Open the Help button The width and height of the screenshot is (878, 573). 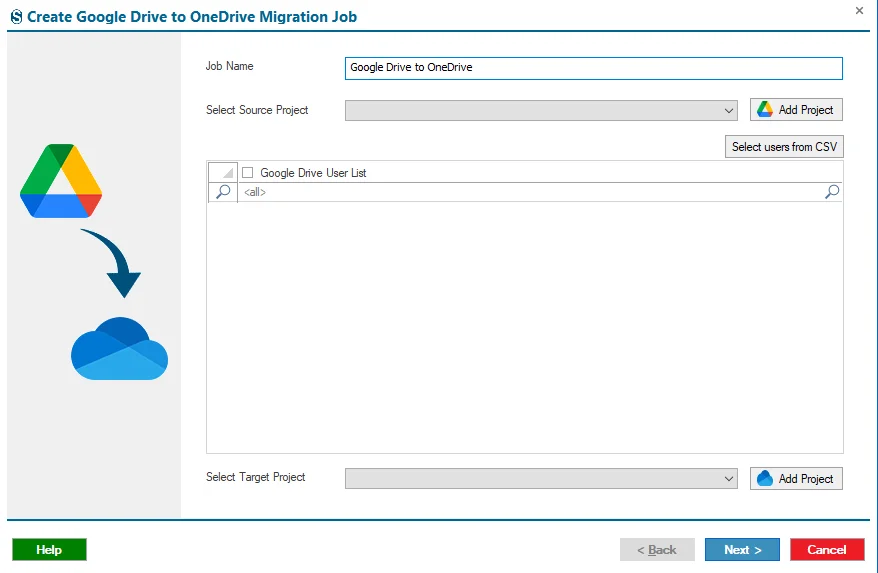(x=49, y=549)
